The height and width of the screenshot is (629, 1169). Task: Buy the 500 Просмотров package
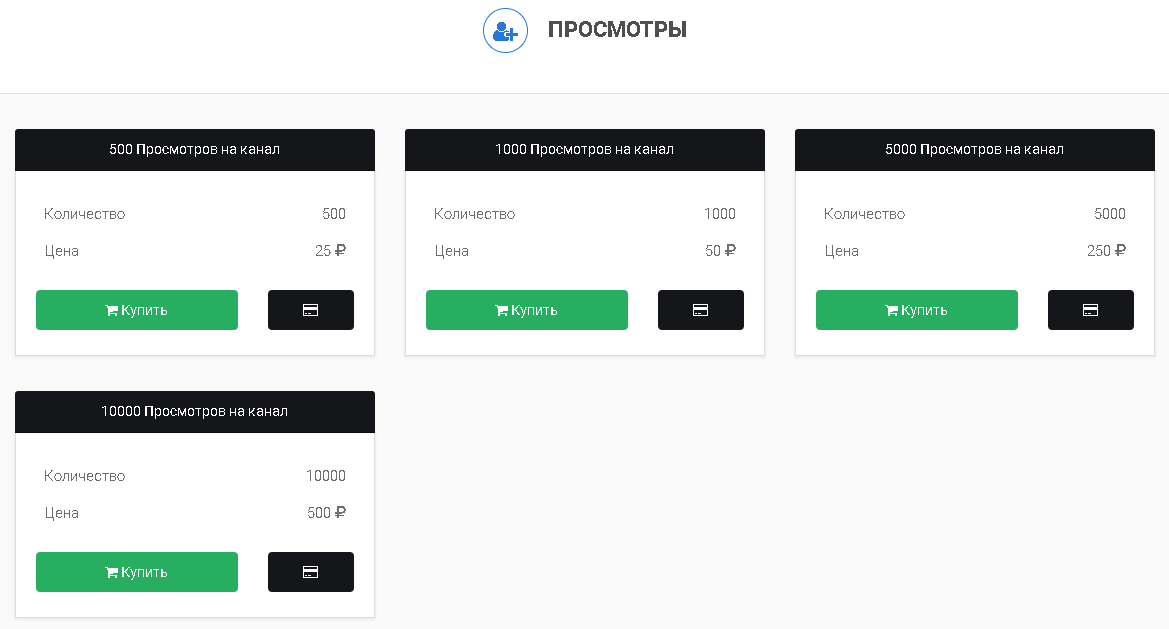click(137, 310)
